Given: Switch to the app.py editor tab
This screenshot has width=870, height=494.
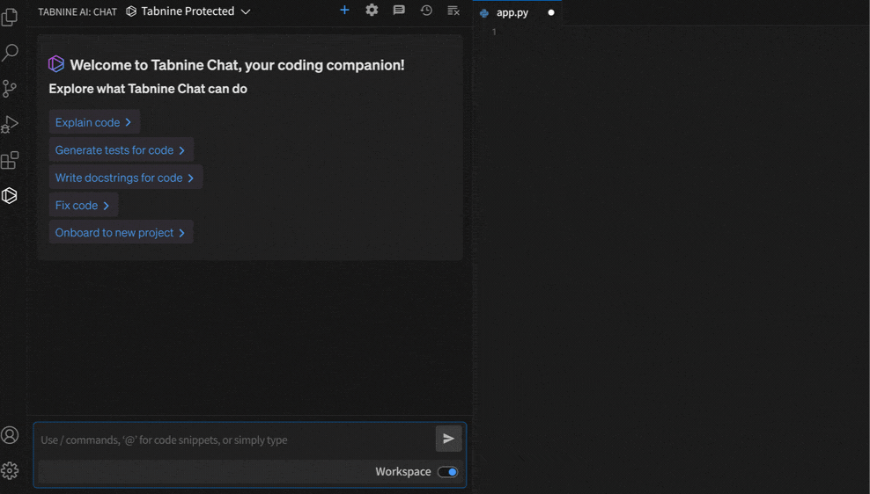Looking at the screenshot, I should click(x=512, y=13).
